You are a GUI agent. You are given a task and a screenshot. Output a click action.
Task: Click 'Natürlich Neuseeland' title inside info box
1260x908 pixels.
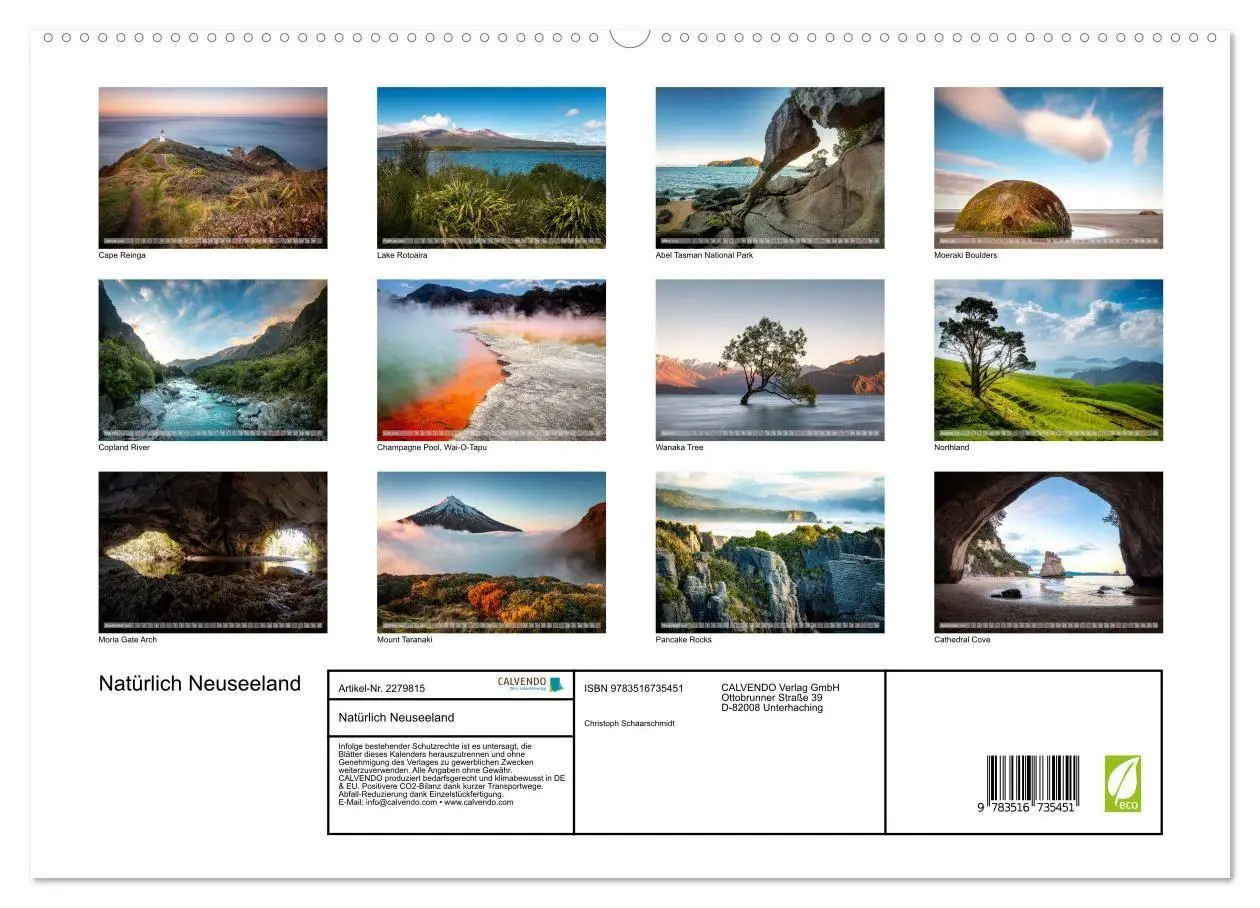[x=397, y=717]
